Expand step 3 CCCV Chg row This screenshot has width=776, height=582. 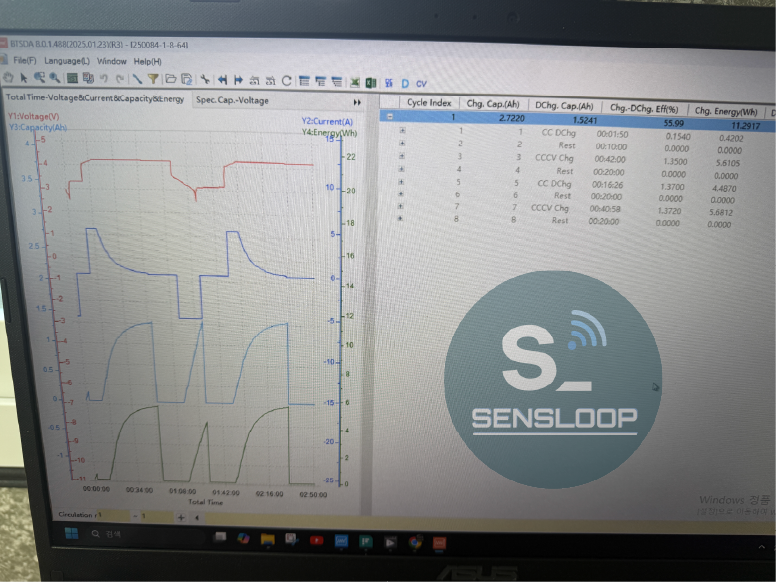pyautogui.click(x=402, y=157)
